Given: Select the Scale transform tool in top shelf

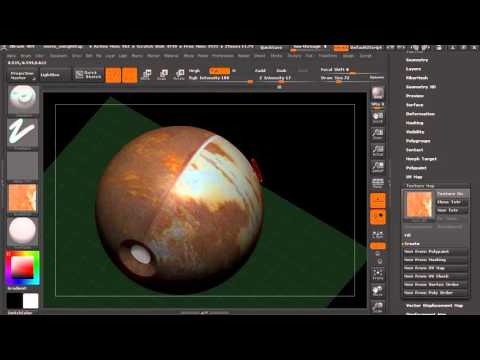Looking at the screenshot, I should [x=163, y=75].
